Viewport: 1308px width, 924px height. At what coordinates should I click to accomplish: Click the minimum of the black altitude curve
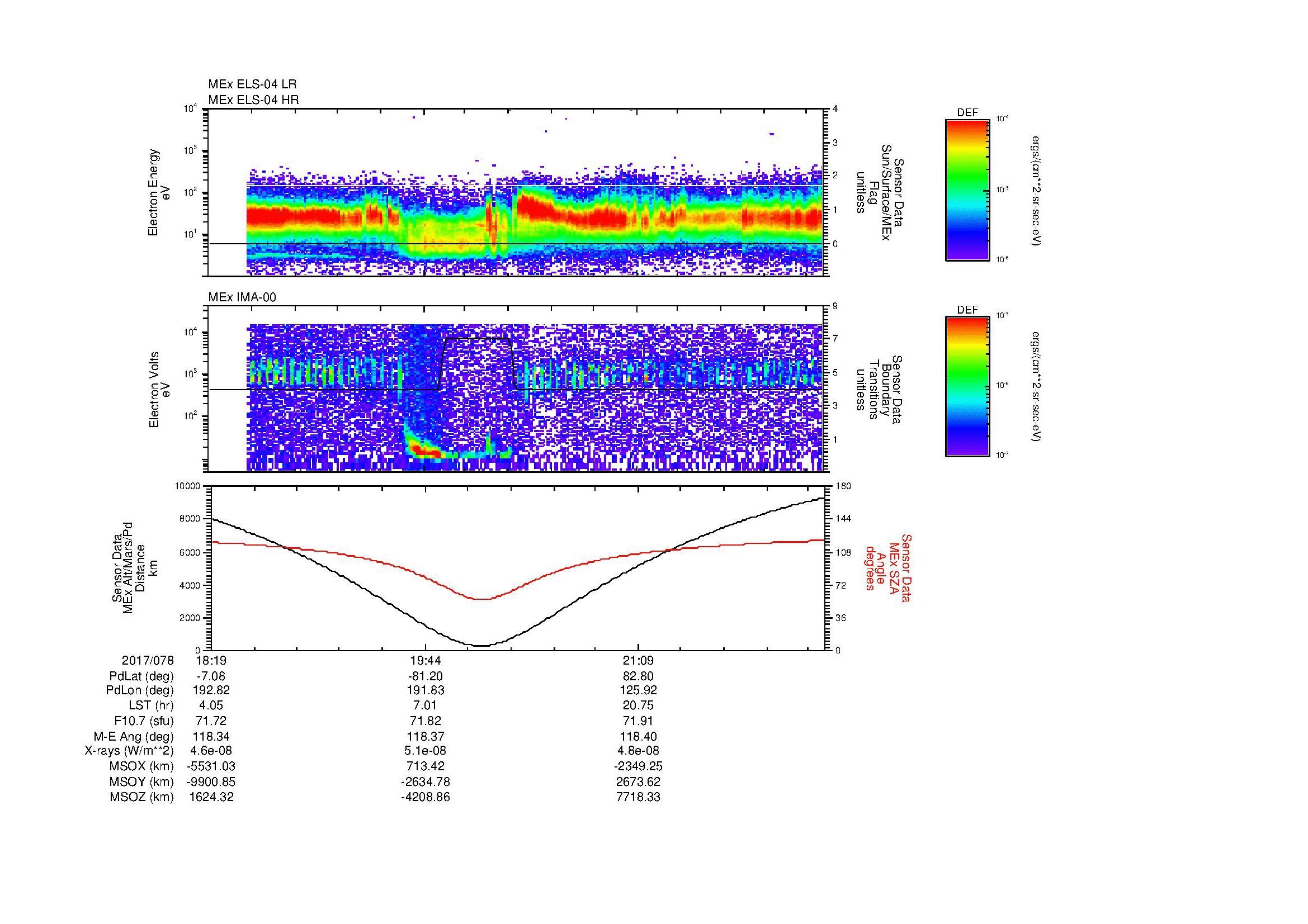tap(481, 646)
